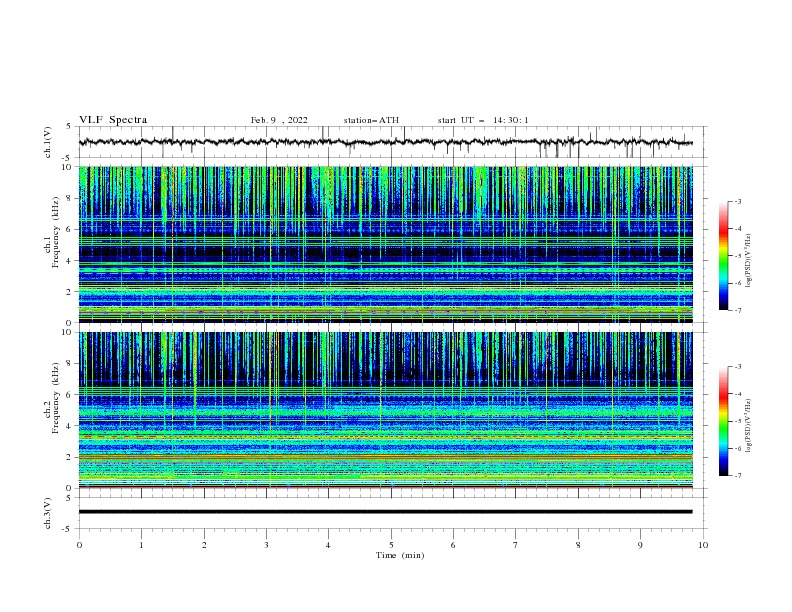This screenshot has height=612, width=792.
Task: Click the "-3" label on the ch.1 color bar
Action: pos(738,202)
